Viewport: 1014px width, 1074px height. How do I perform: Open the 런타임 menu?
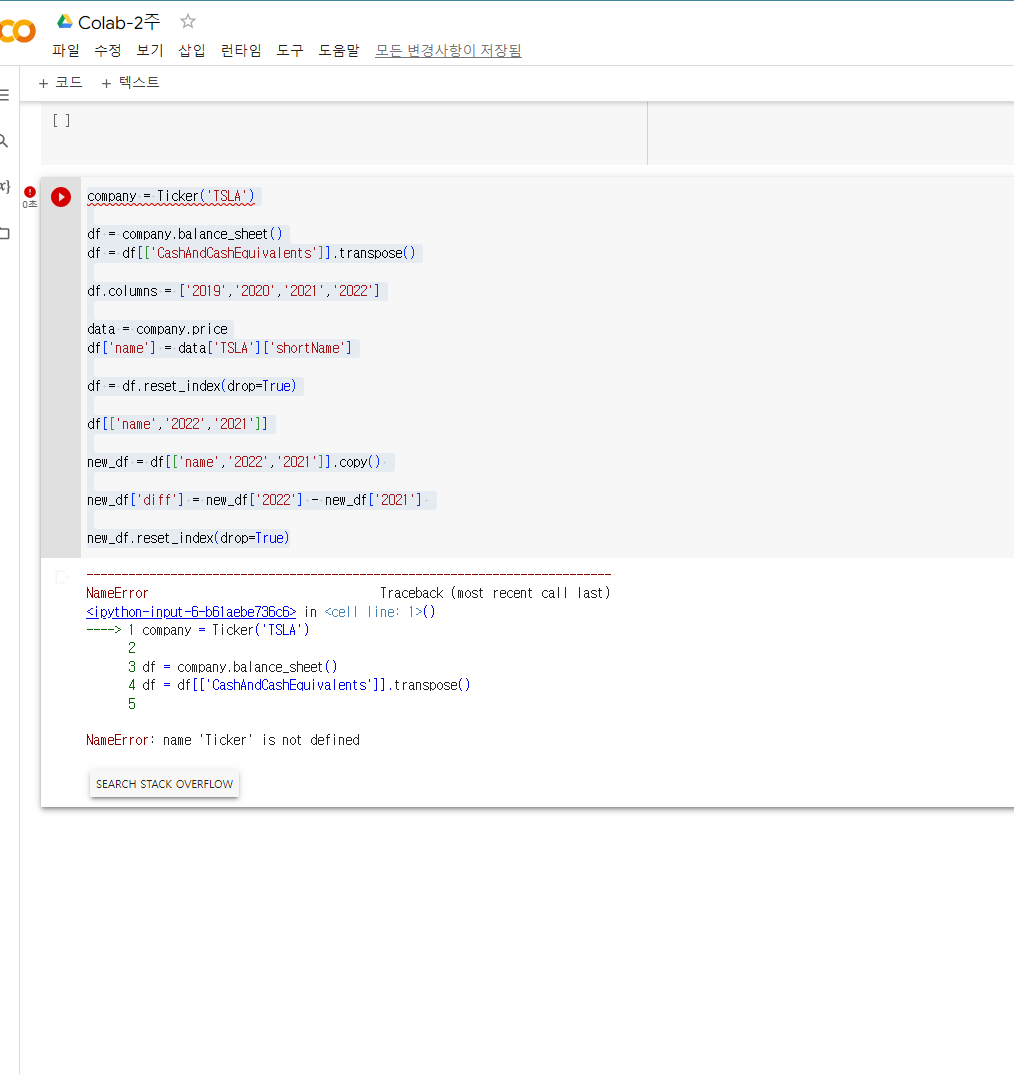(x=241, y=50)
